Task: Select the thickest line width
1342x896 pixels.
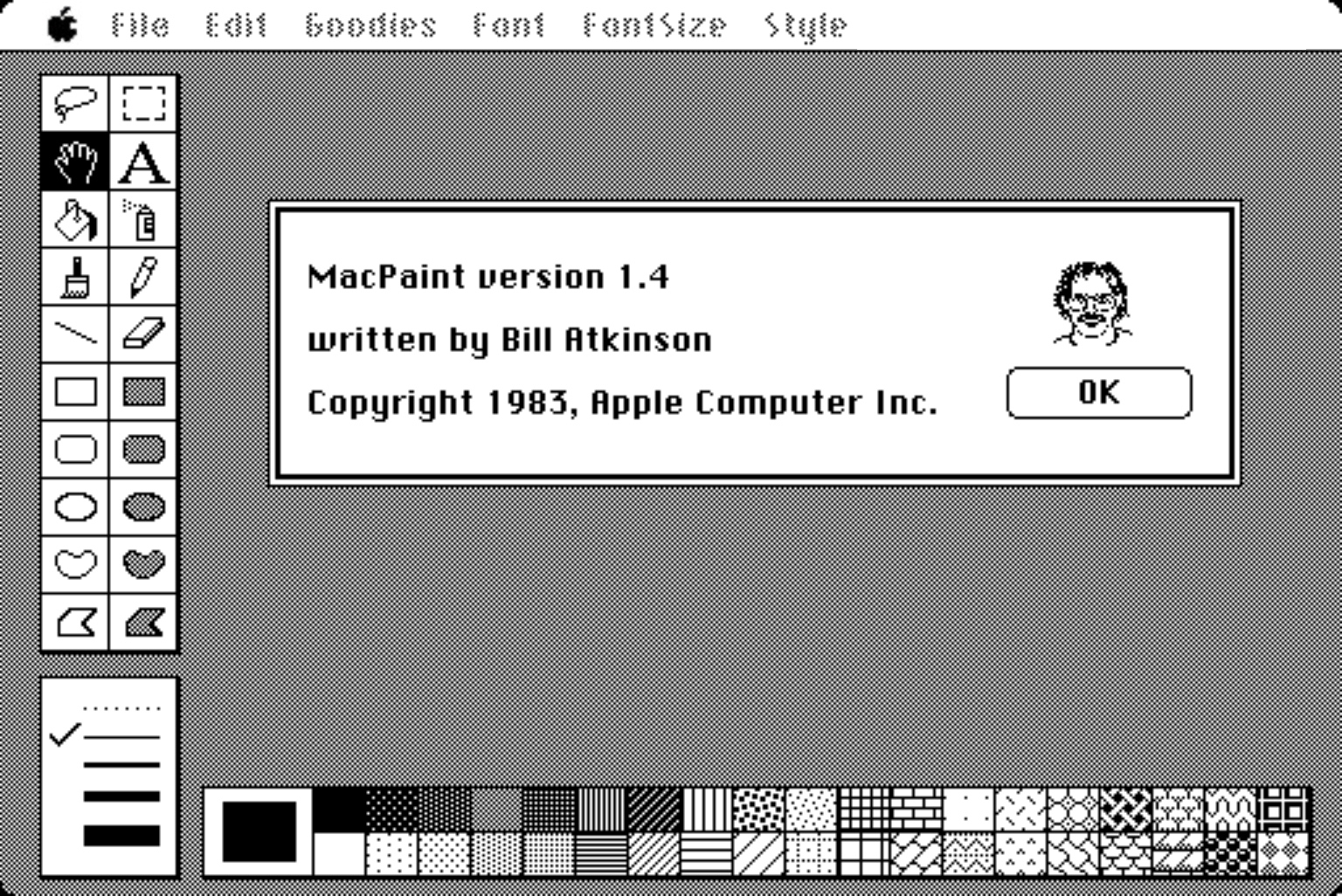Action: 121,835
